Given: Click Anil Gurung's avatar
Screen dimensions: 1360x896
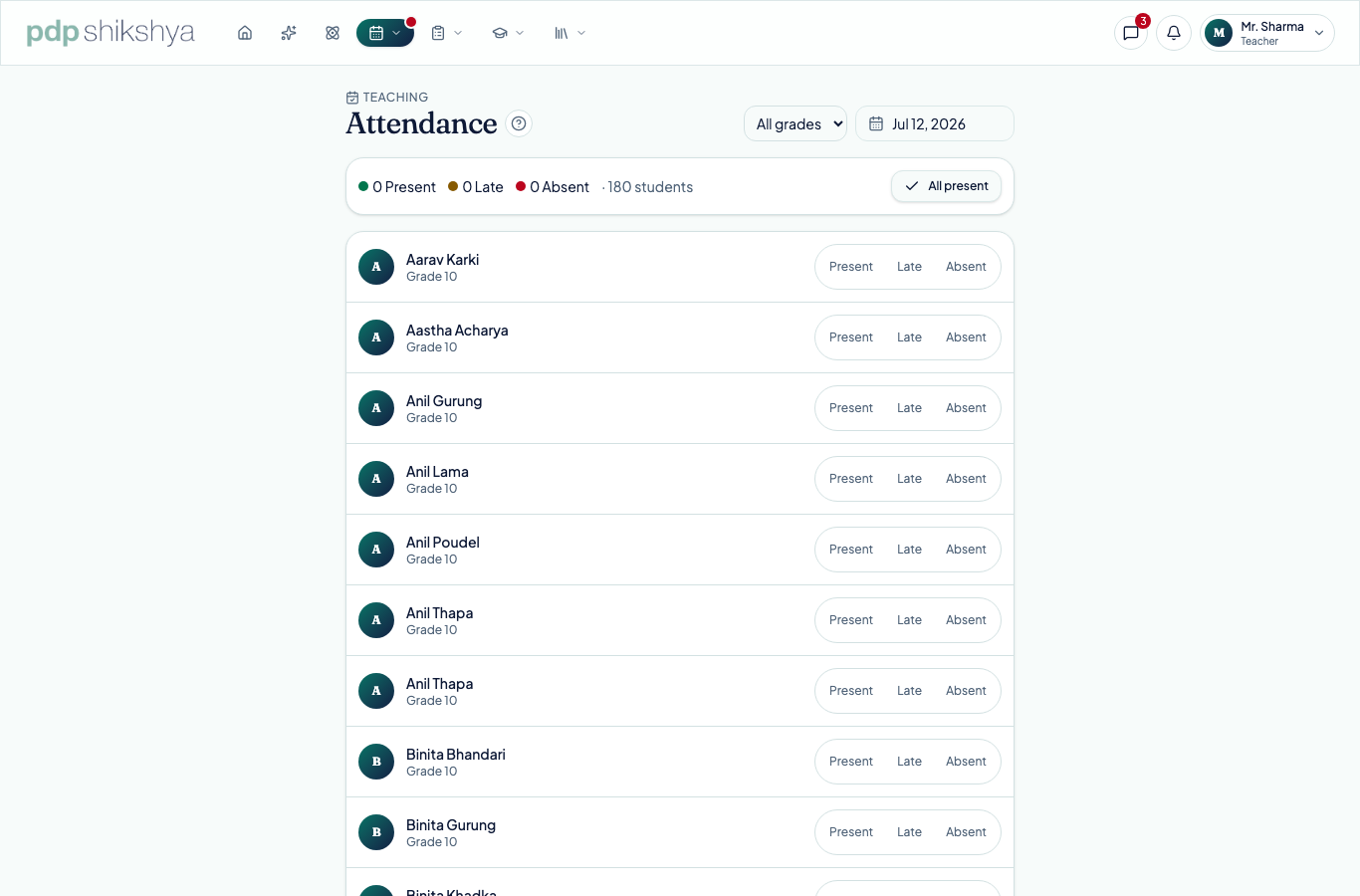Looking at the screenshot, I should point(376,408).
